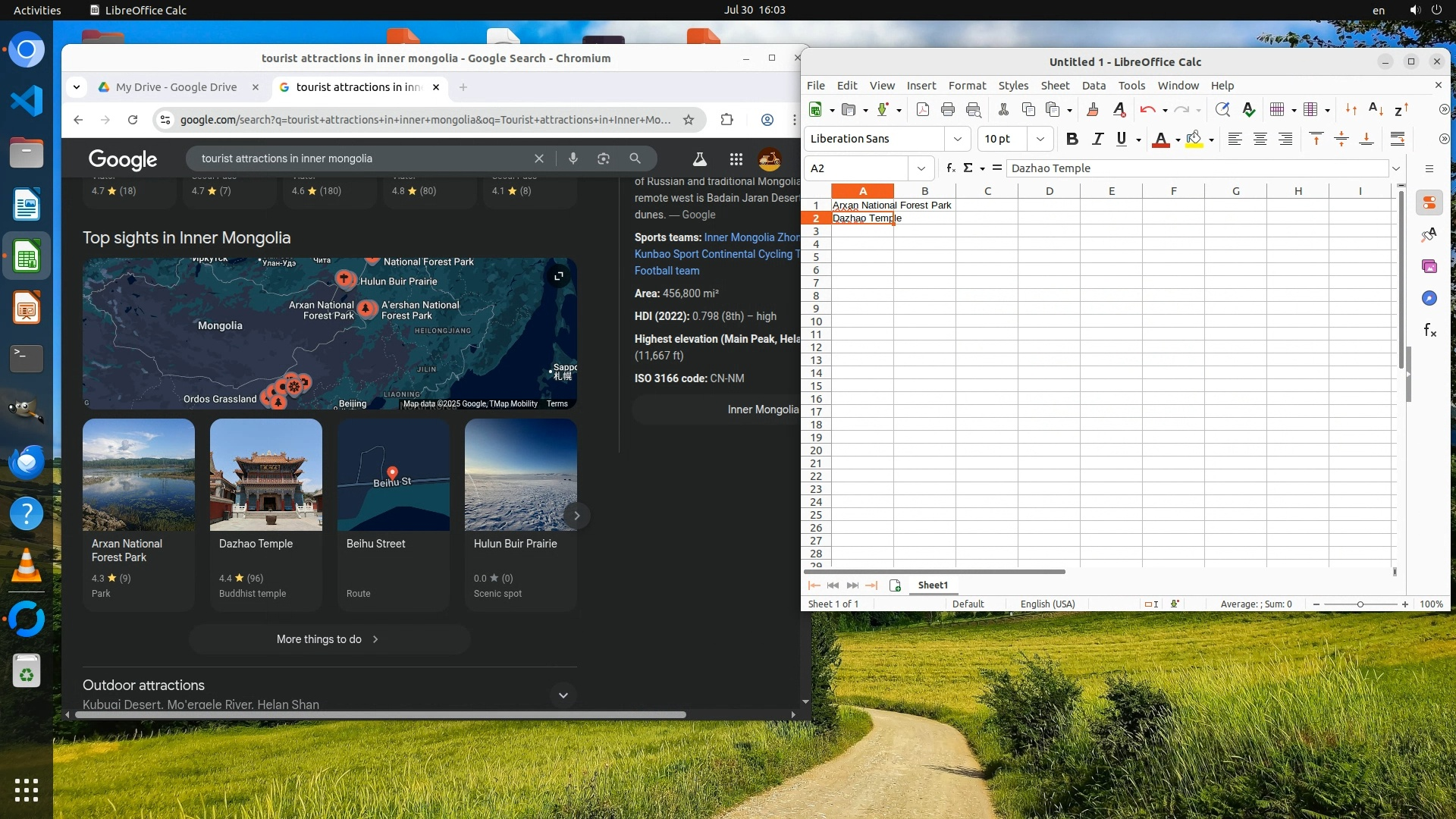Viewport: 1456px width, 819px height.
Task: Click the zoom slider handle in status bar
Action: [x=1360, y=604]
